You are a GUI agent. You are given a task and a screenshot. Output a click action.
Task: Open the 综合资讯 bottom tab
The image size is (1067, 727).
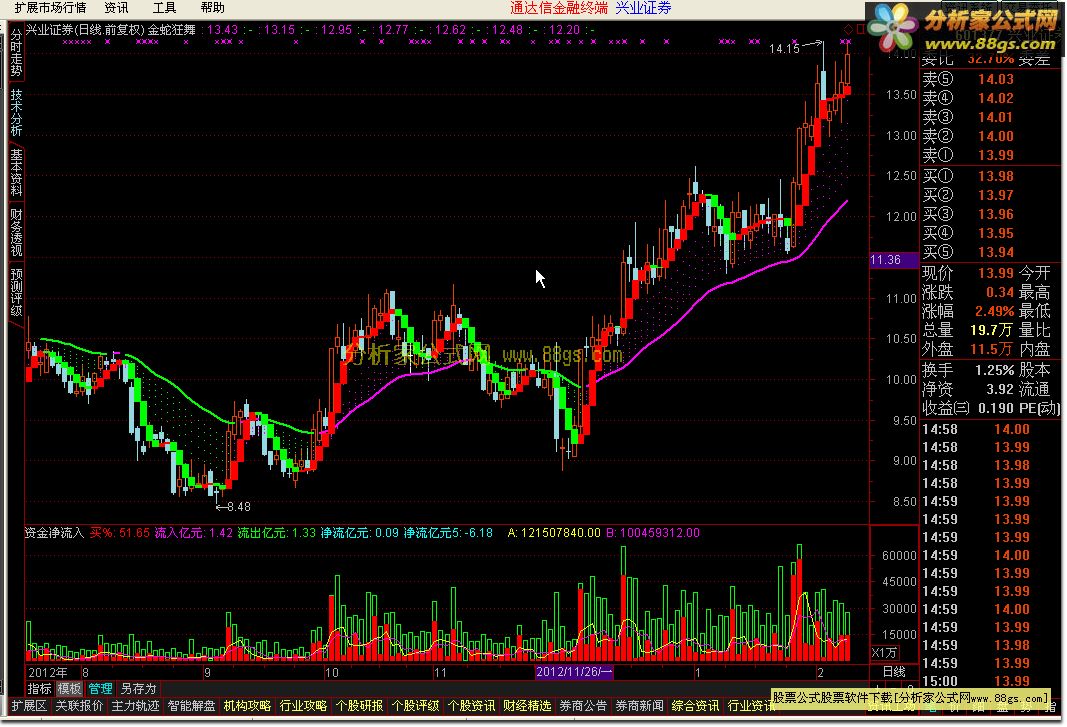click(x=695, y=706)
